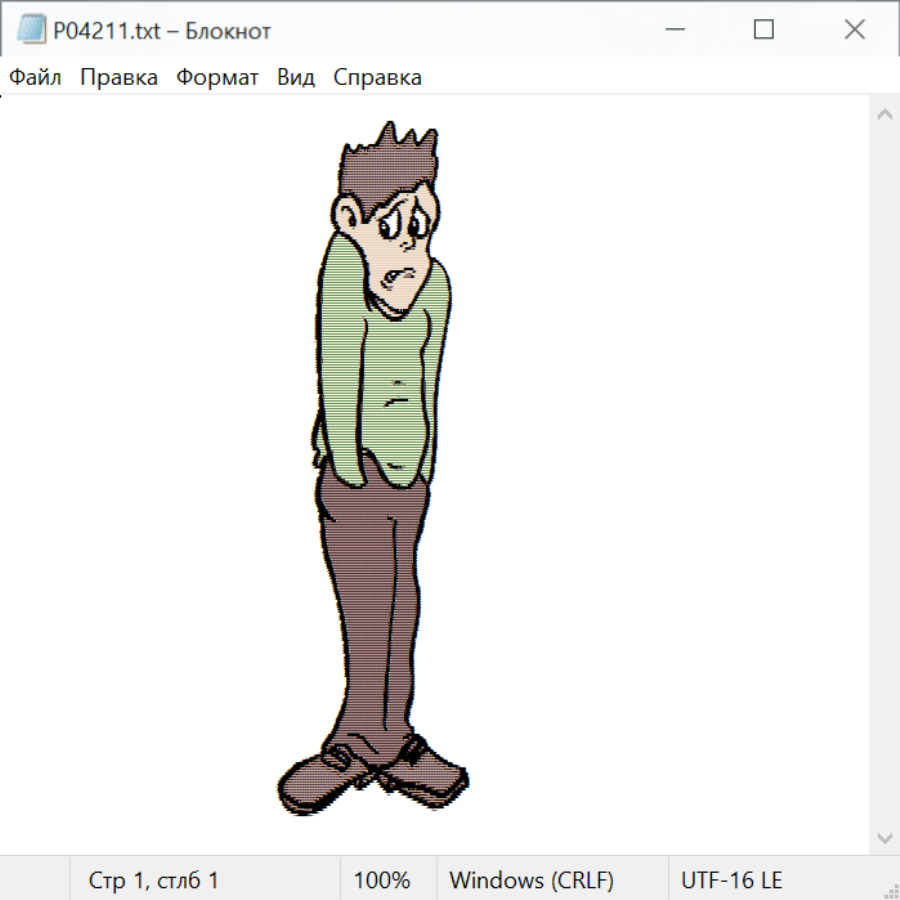
Task: Click the Стр 1, стлб 1 status indicator
Action: (154, 880)
